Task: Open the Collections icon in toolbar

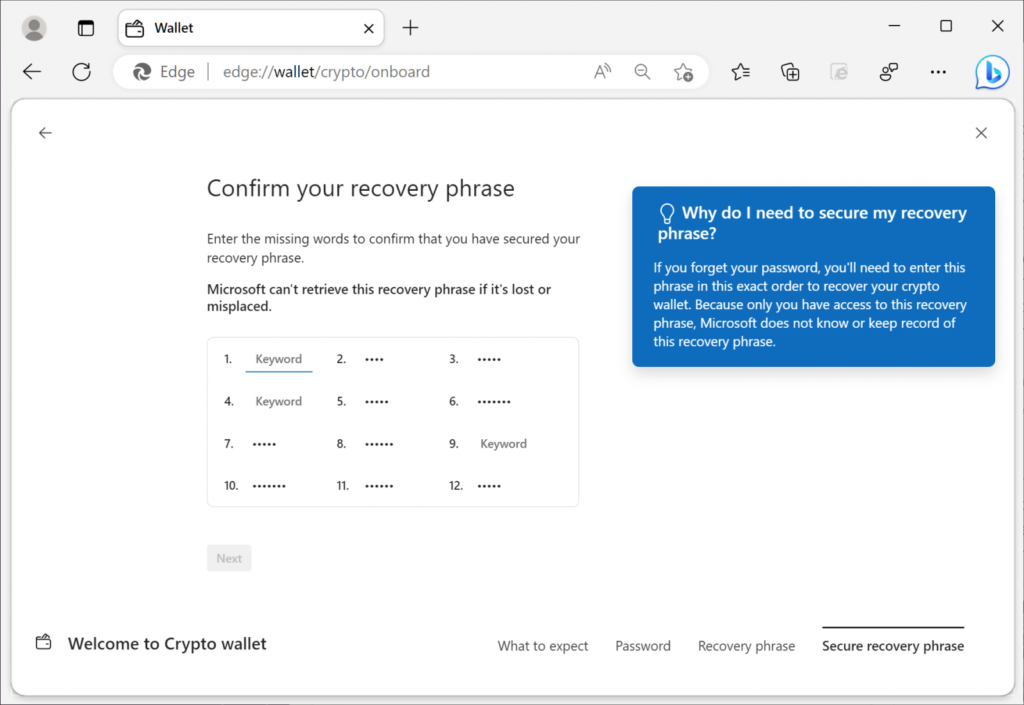Action: [x=790, y=72]
